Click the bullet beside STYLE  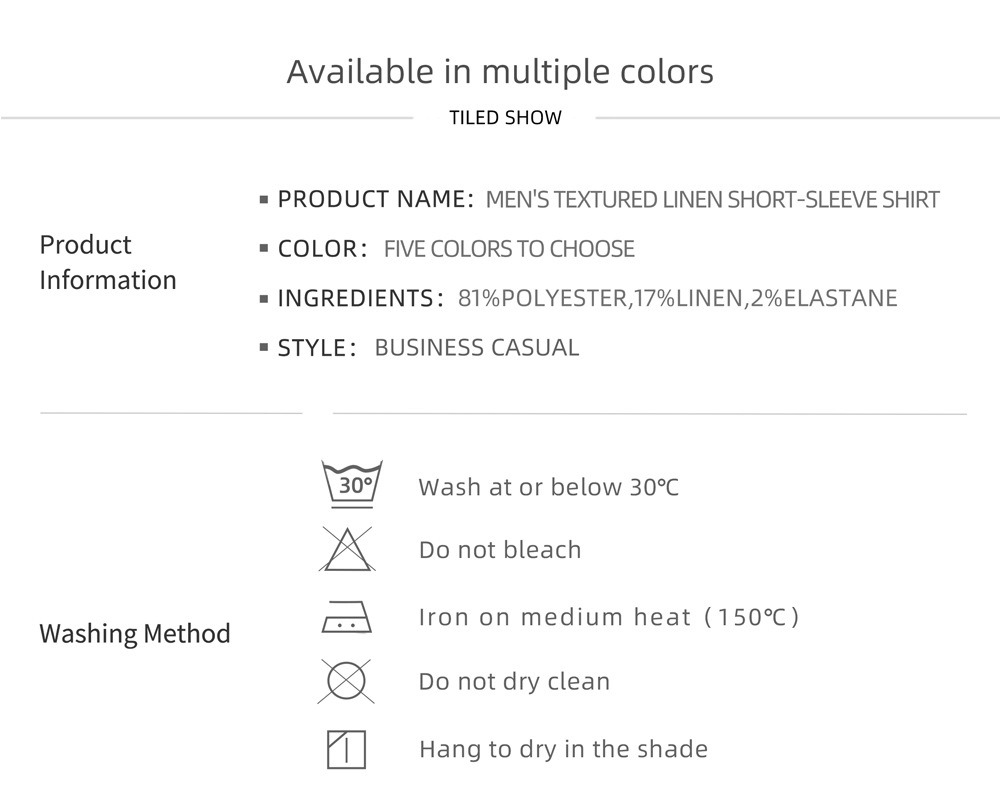pyautogui.click(x=264, y=348)
